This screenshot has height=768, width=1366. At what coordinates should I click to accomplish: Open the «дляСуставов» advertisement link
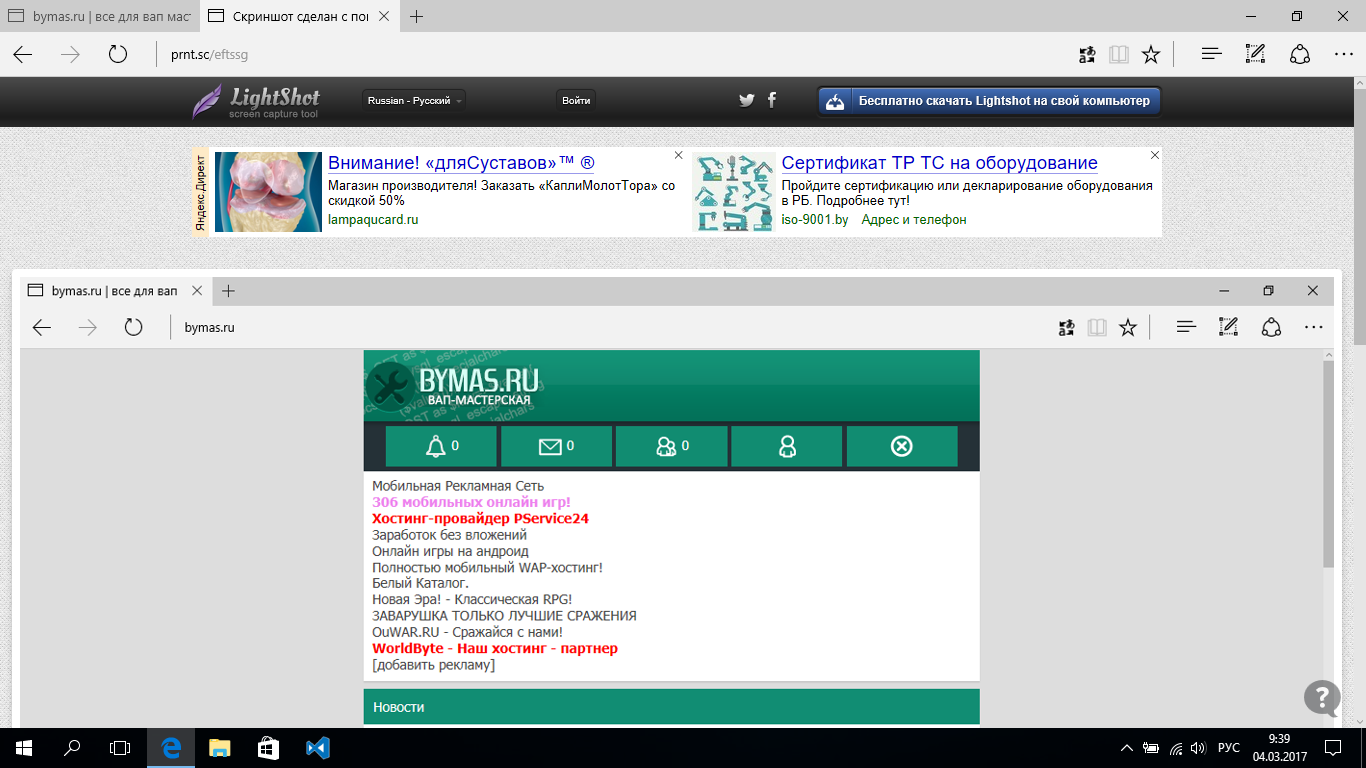click(461, 163)
